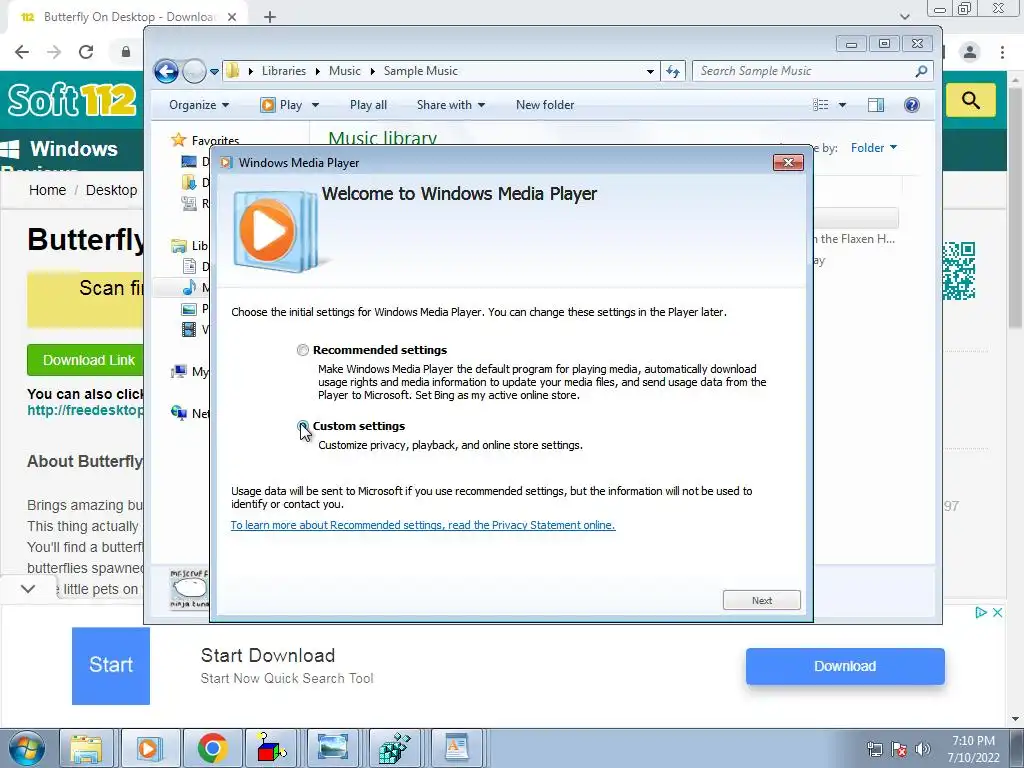Expand the address bar history dropdown

pyautogui.click(x=650, y=71)
